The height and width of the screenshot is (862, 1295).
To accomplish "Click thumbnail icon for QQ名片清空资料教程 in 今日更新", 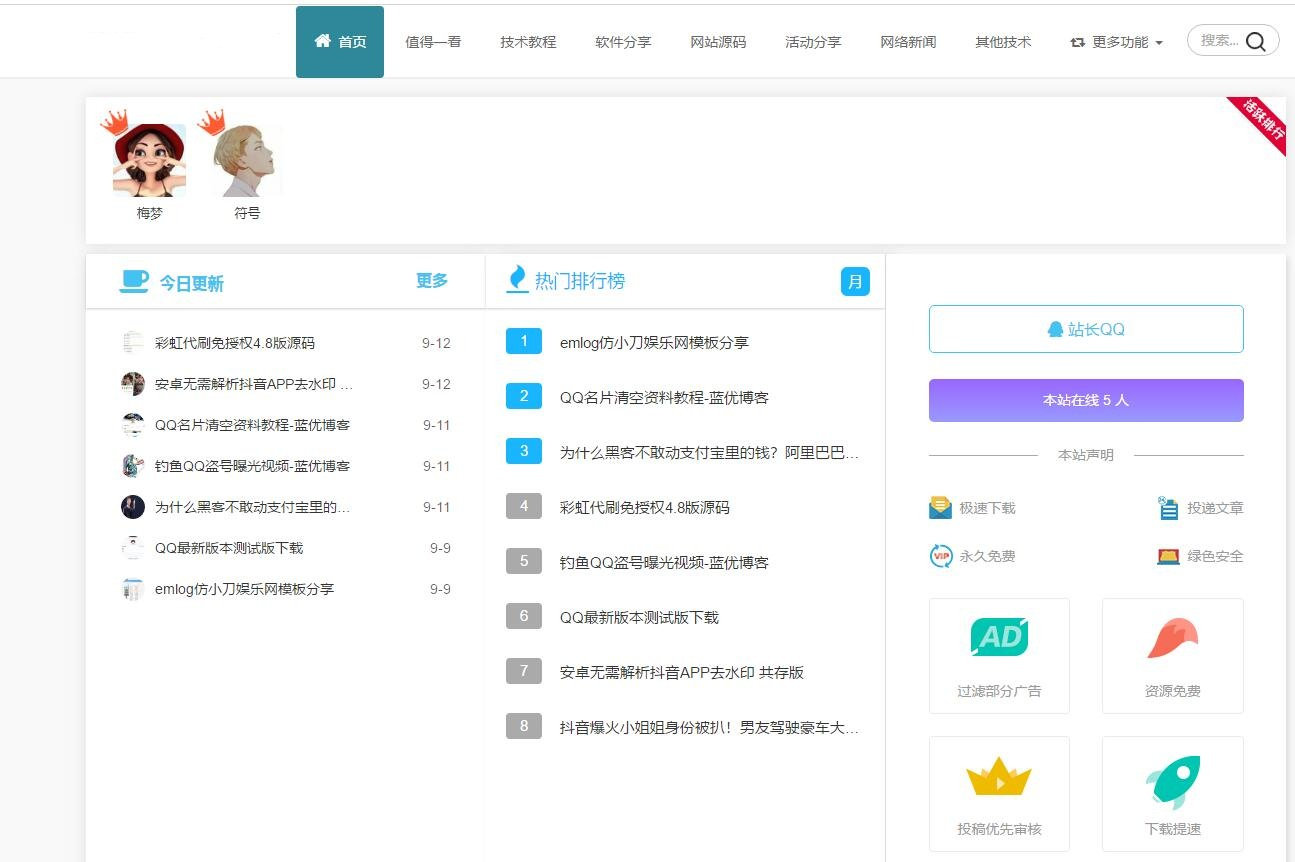I will coord(133,425).
